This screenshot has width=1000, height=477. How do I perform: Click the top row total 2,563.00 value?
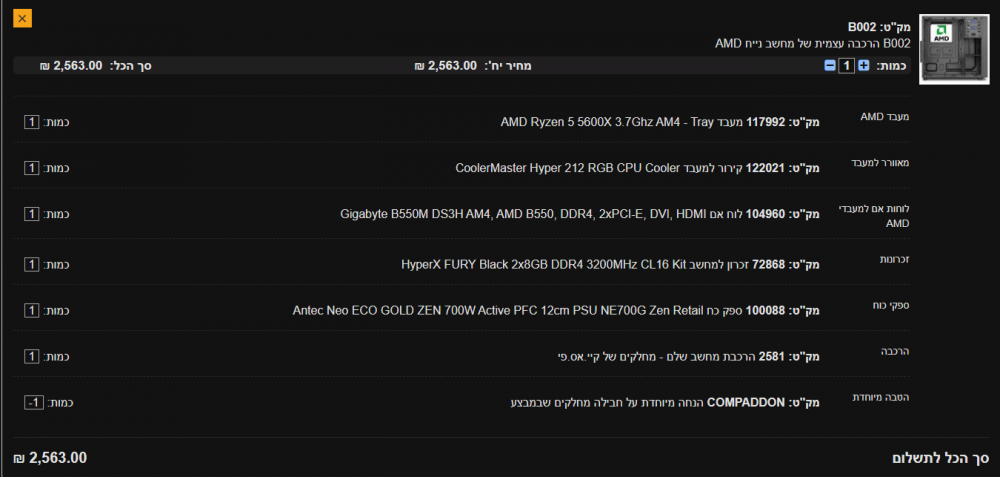click(x=71, y=66)
